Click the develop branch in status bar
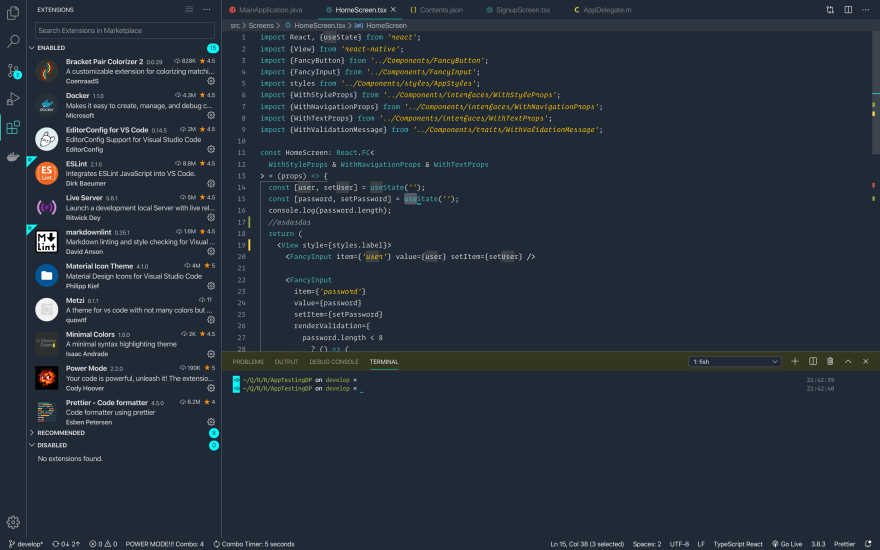Image resolution: width=880 pixels, height=550 pixels. coord(26,544)
